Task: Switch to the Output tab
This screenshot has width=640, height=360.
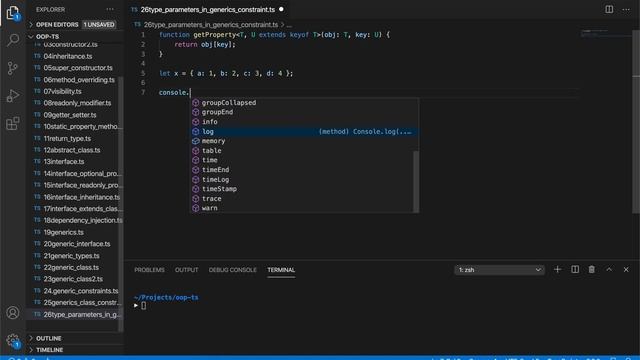Action: coord(187,270)
